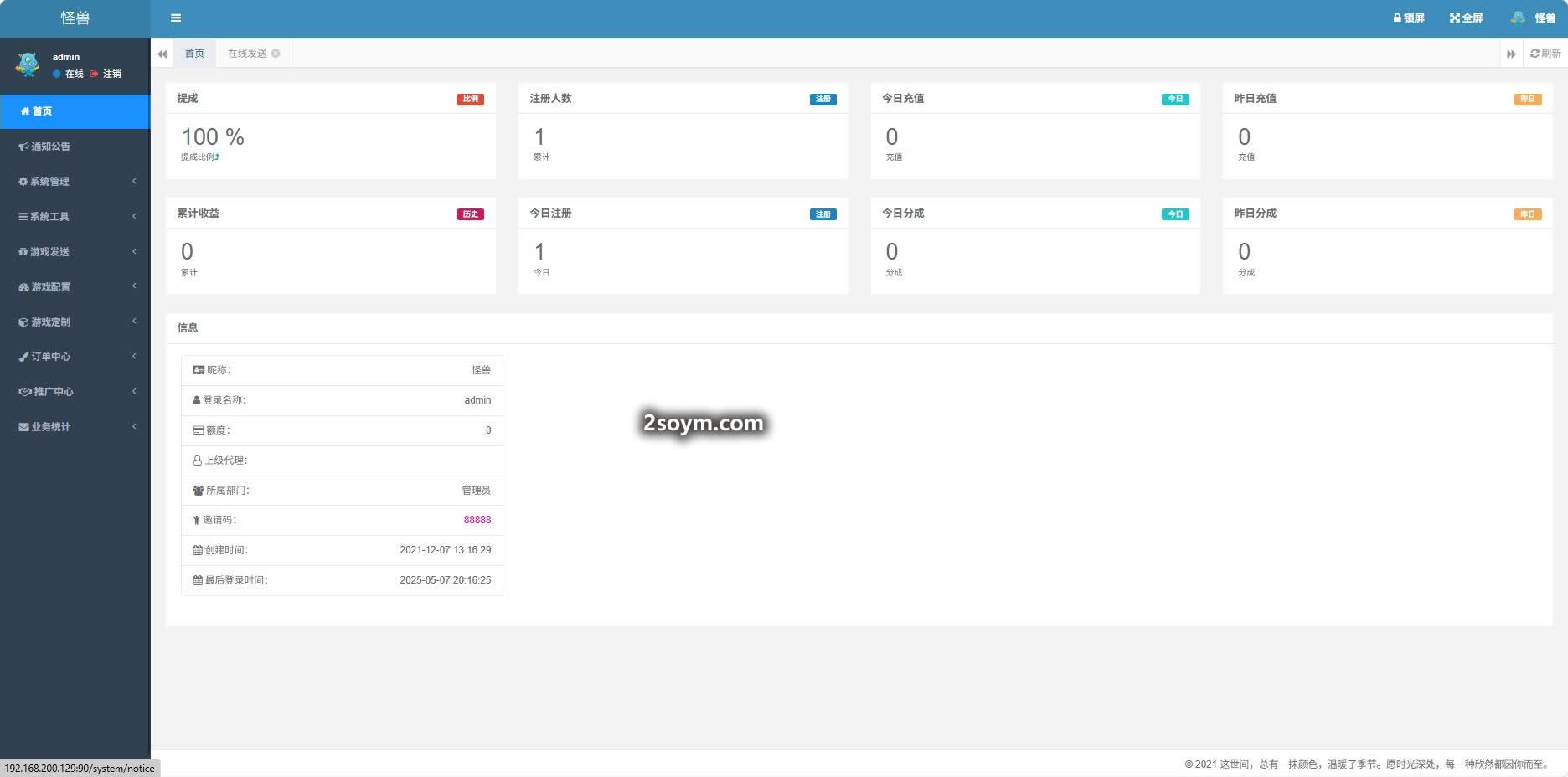Switch to the 首页 tab
1568x777 pixels.
(x=194, y=54)
